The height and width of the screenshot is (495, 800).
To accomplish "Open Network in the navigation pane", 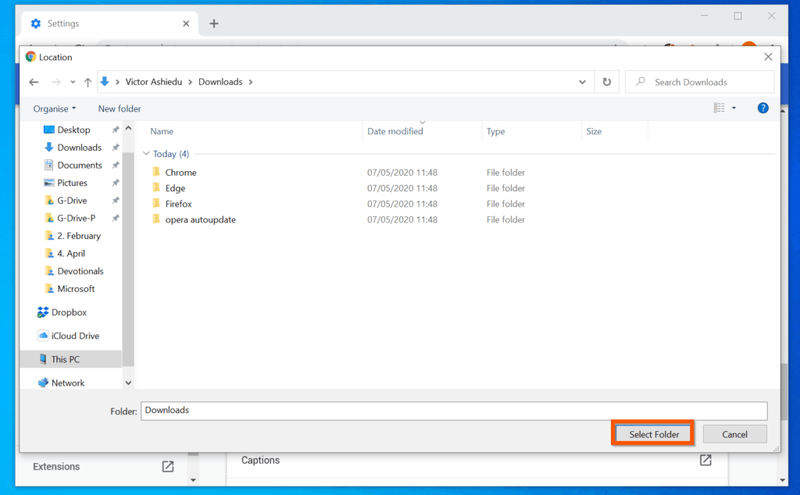I will tap(68, 383).
